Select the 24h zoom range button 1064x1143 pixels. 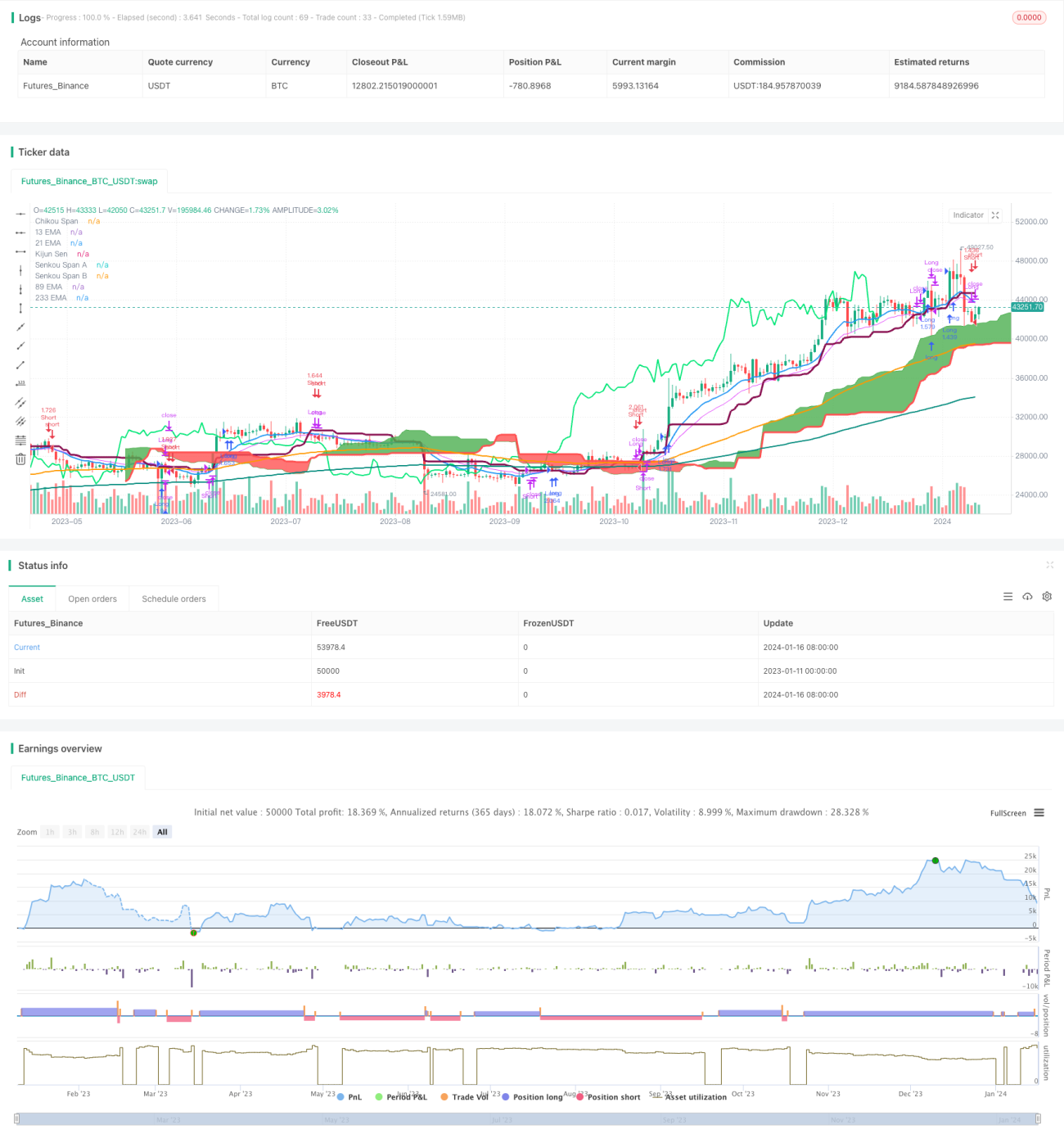coord(140,832)
